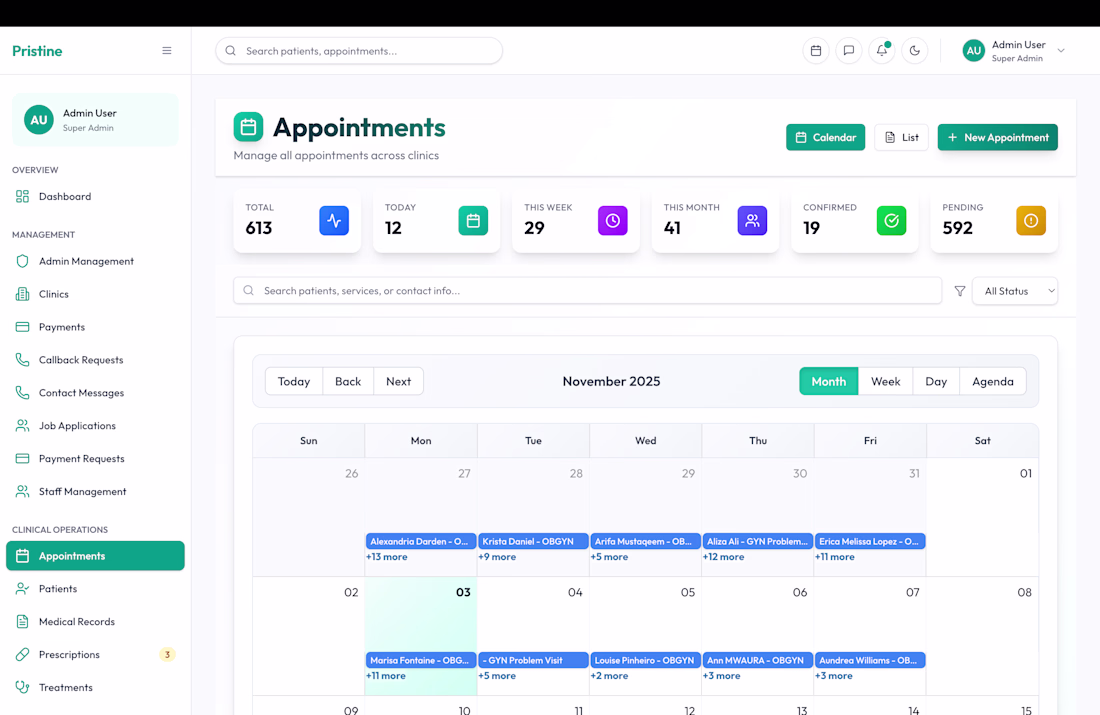Click the blue Total activity icon
Image resolution: width=1100 pixels, height=715 pixels.
coord(334,220)
